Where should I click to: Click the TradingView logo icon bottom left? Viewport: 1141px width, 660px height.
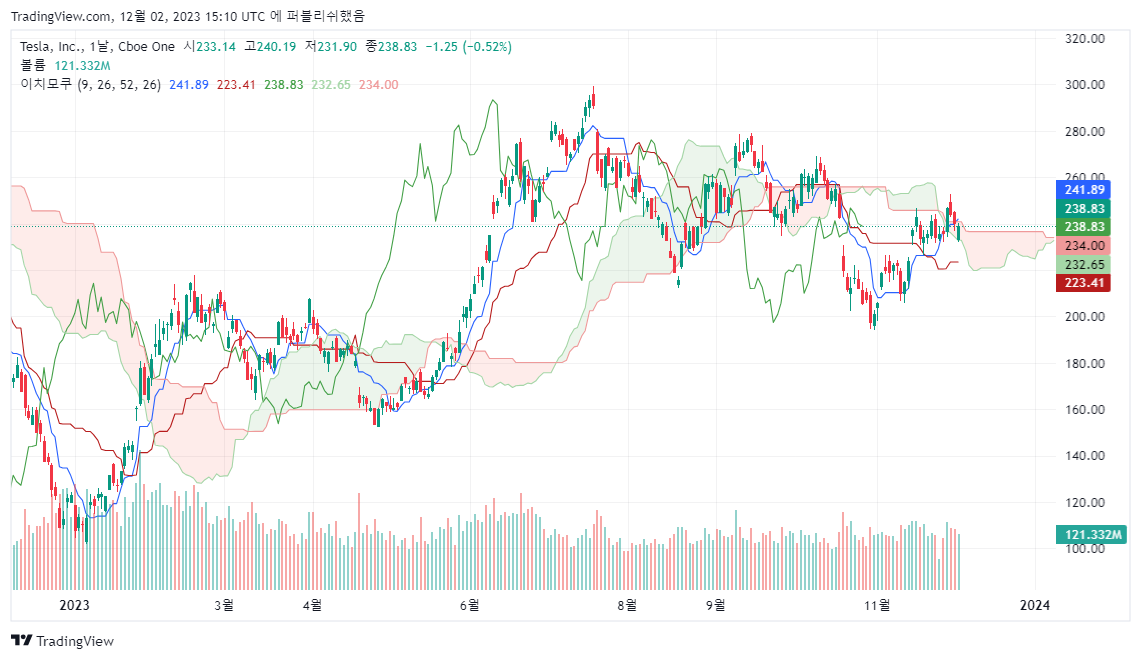click(20, 640)
